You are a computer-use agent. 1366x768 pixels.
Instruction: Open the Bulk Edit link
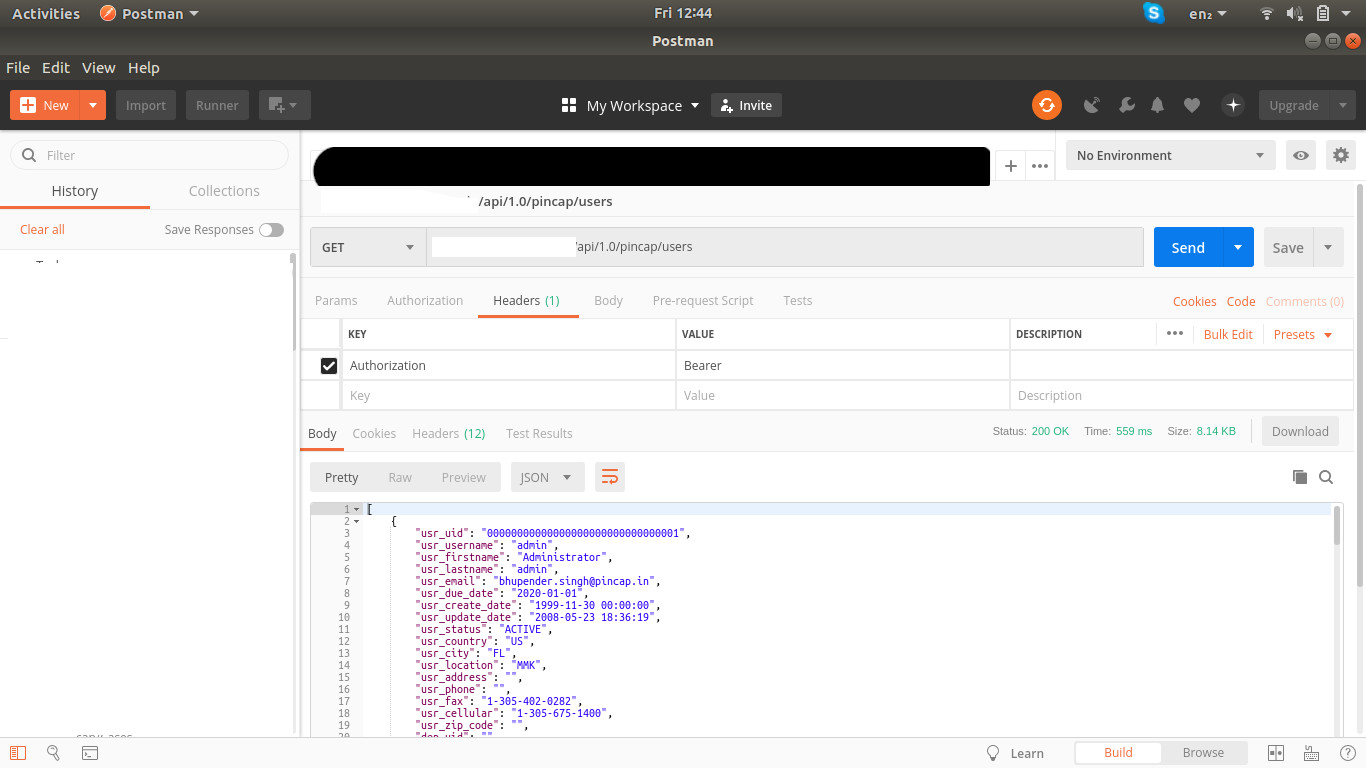[1228, 334]
